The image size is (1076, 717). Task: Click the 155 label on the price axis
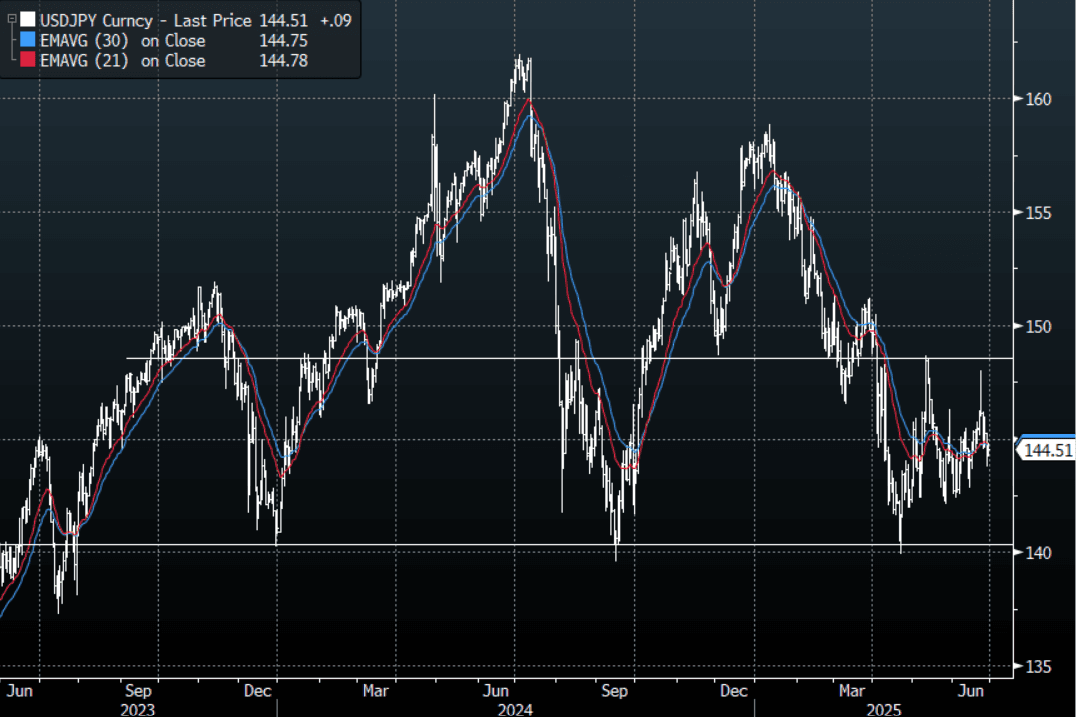[1037, 213]
